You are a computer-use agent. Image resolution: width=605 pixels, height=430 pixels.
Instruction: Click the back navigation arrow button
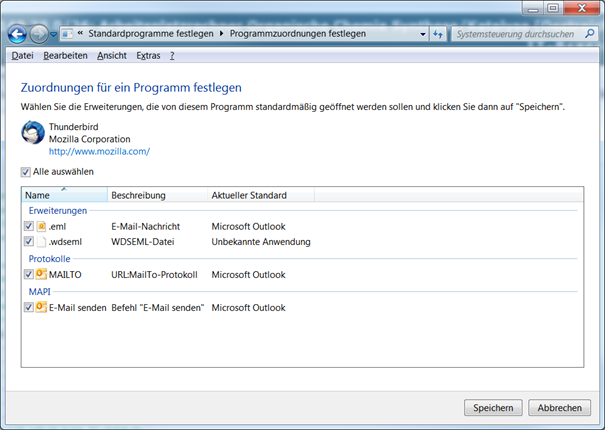click(17, 34)
